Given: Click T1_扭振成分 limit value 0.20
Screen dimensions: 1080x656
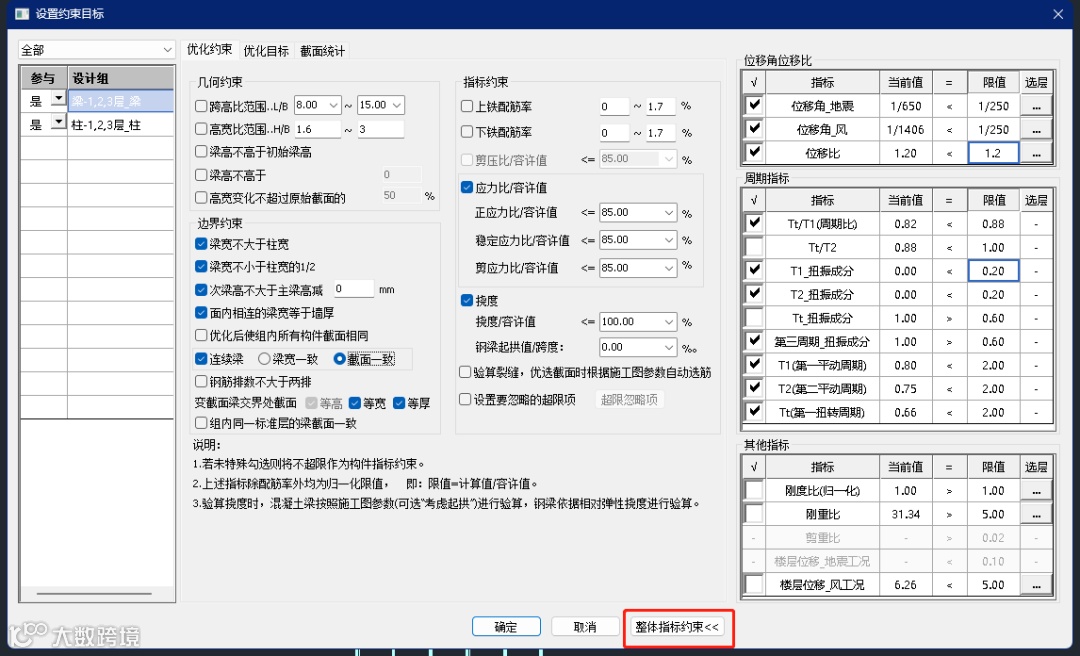Looking at the screenshot, I should [993, 271].
